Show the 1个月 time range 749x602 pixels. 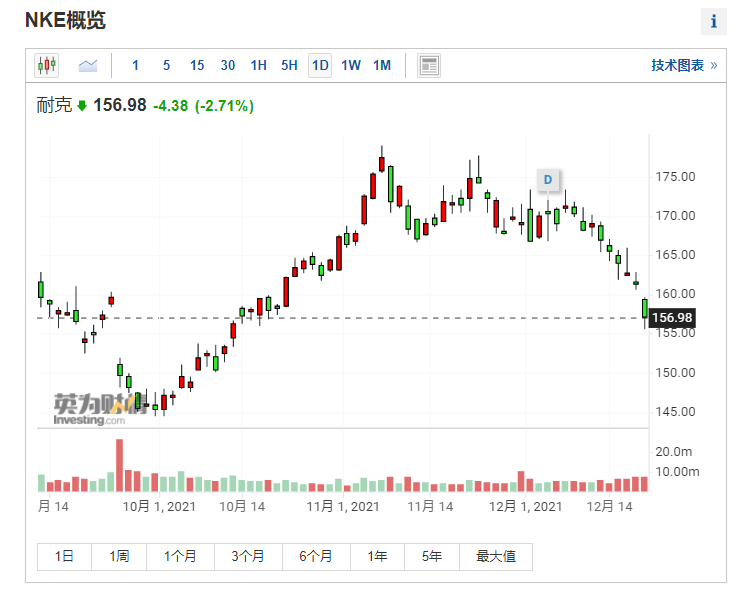(180, 557)
